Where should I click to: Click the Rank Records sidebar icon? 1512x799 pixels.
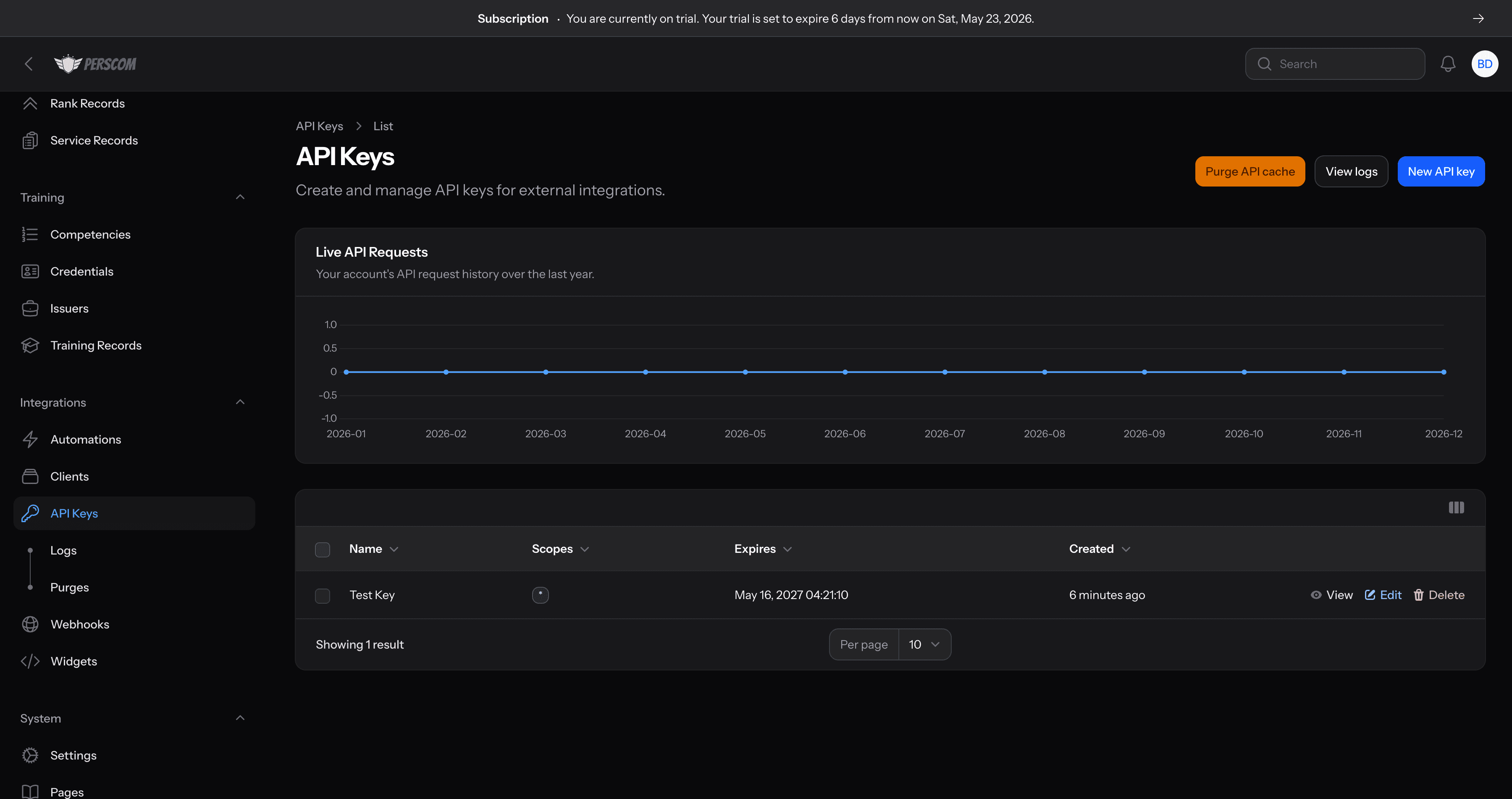(30, 103)
